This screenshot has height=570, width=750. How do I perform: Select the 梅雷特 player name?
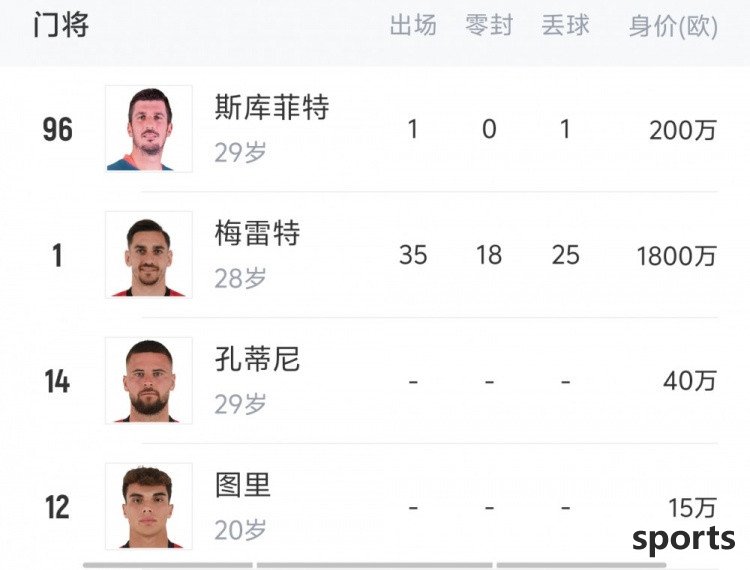coord(257,233)
